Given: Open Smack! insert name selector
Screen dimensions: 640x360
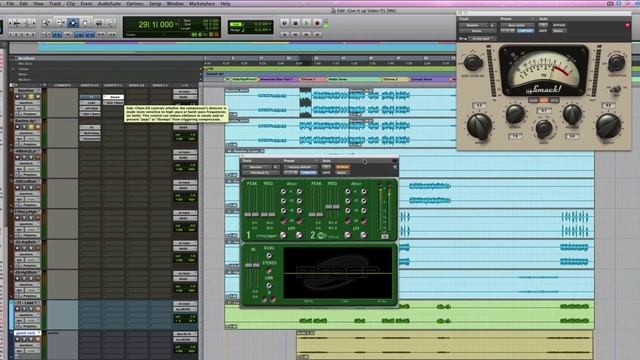Looking at the screenshot, I should (477, 31).
